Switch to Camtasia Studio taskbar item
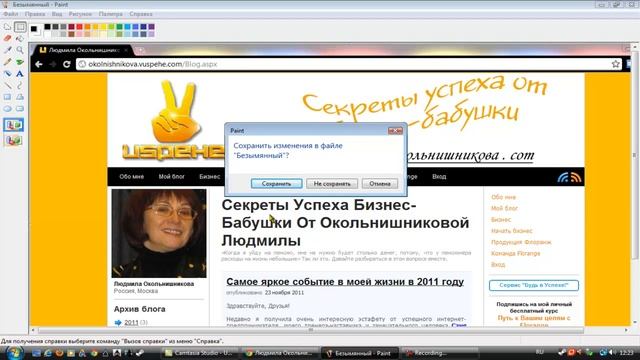This screenshot has width=640, height=360. point(199,353)
